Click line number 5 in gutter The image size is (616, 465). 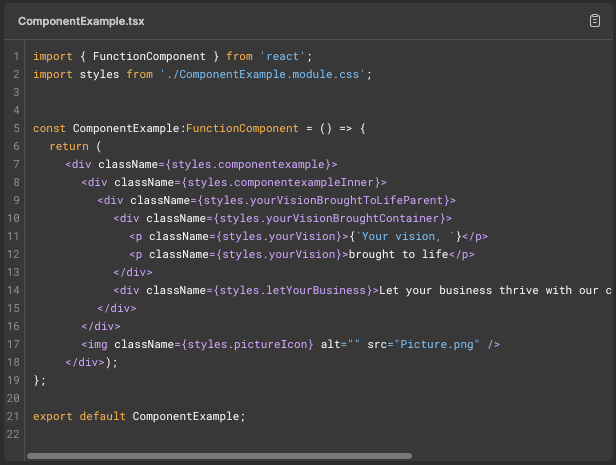click(x=16, y=128)
